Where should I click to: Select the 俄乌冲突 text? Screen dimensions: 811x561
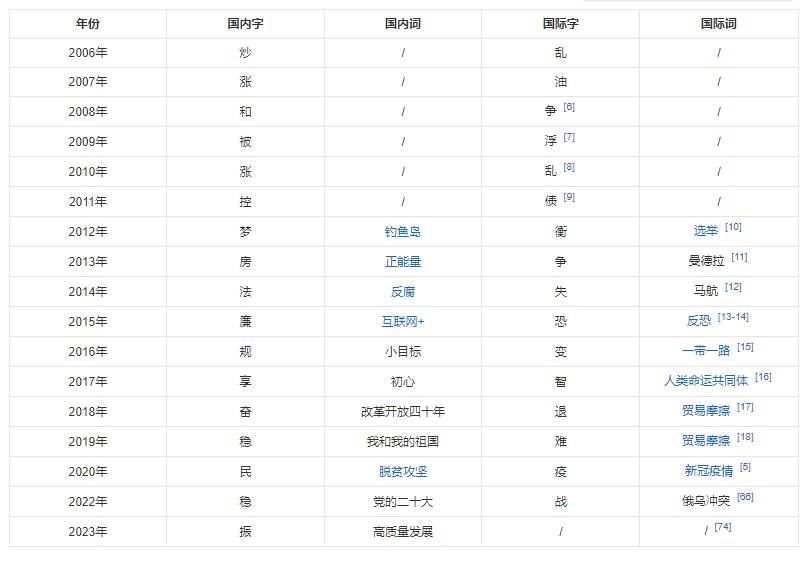click(705, 501)
